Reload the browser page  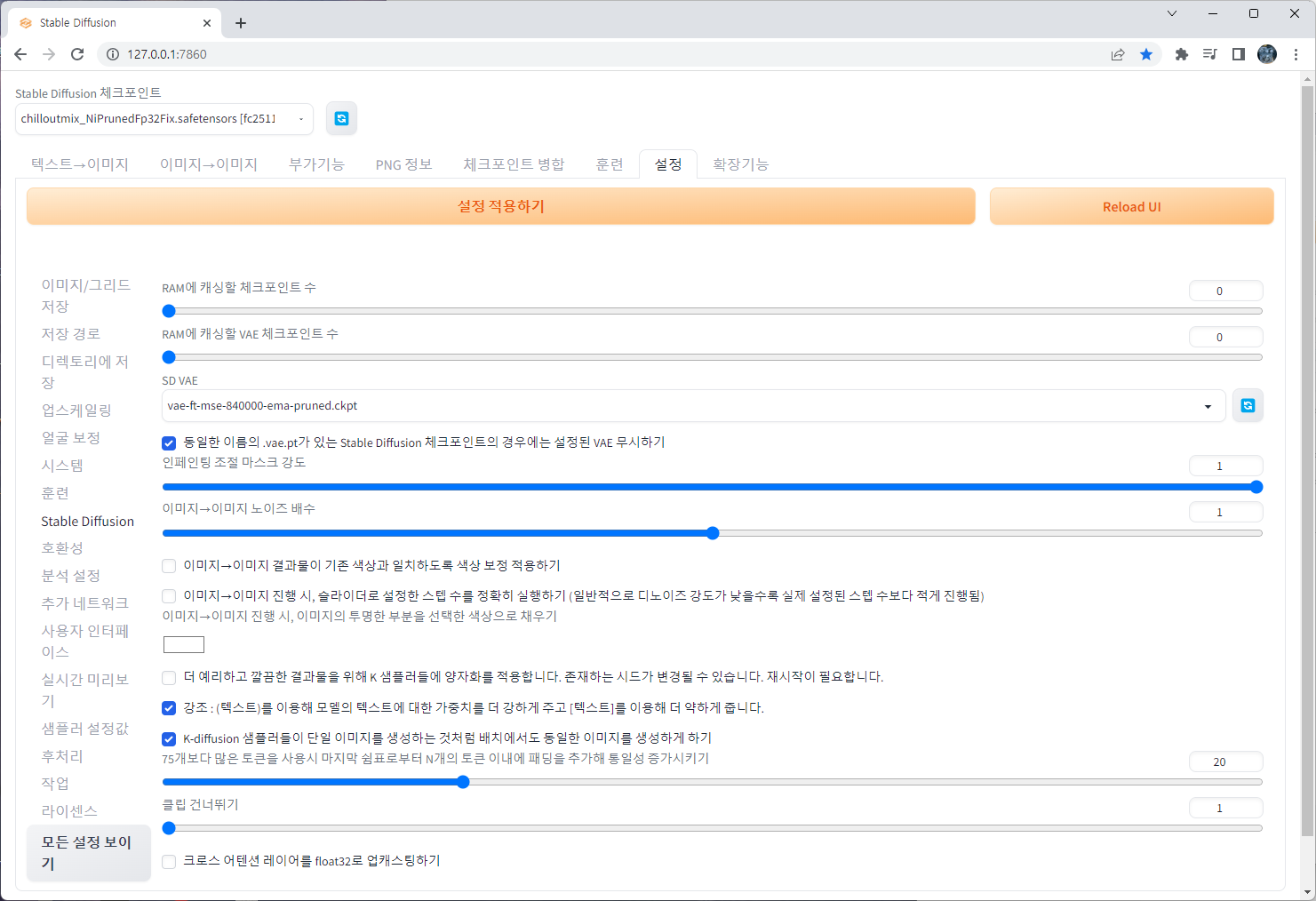pyautogui.click(x=77, y=54)
